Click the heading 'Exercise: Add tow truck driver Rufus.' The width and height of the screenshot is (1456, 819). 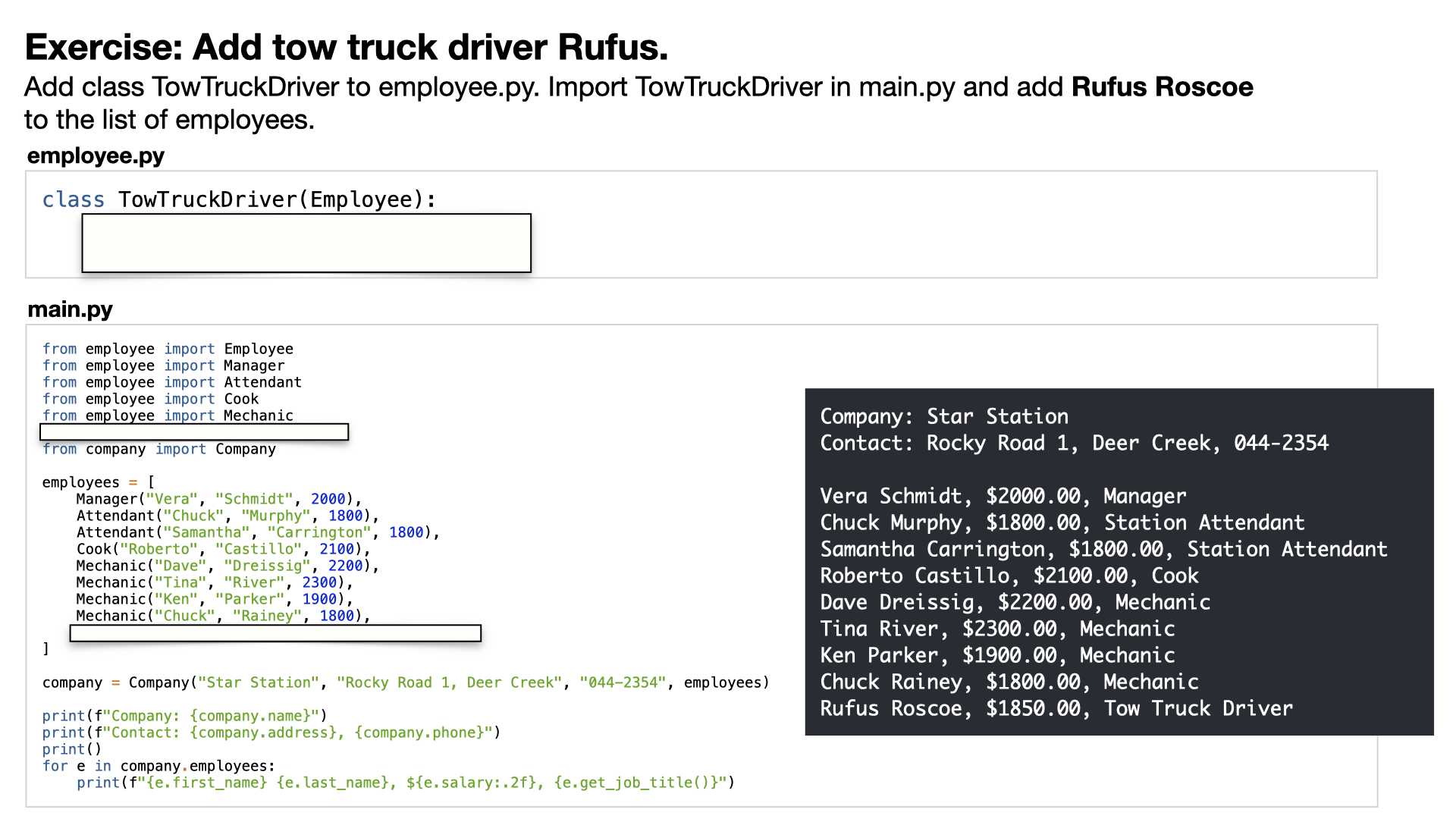[347, 47]
